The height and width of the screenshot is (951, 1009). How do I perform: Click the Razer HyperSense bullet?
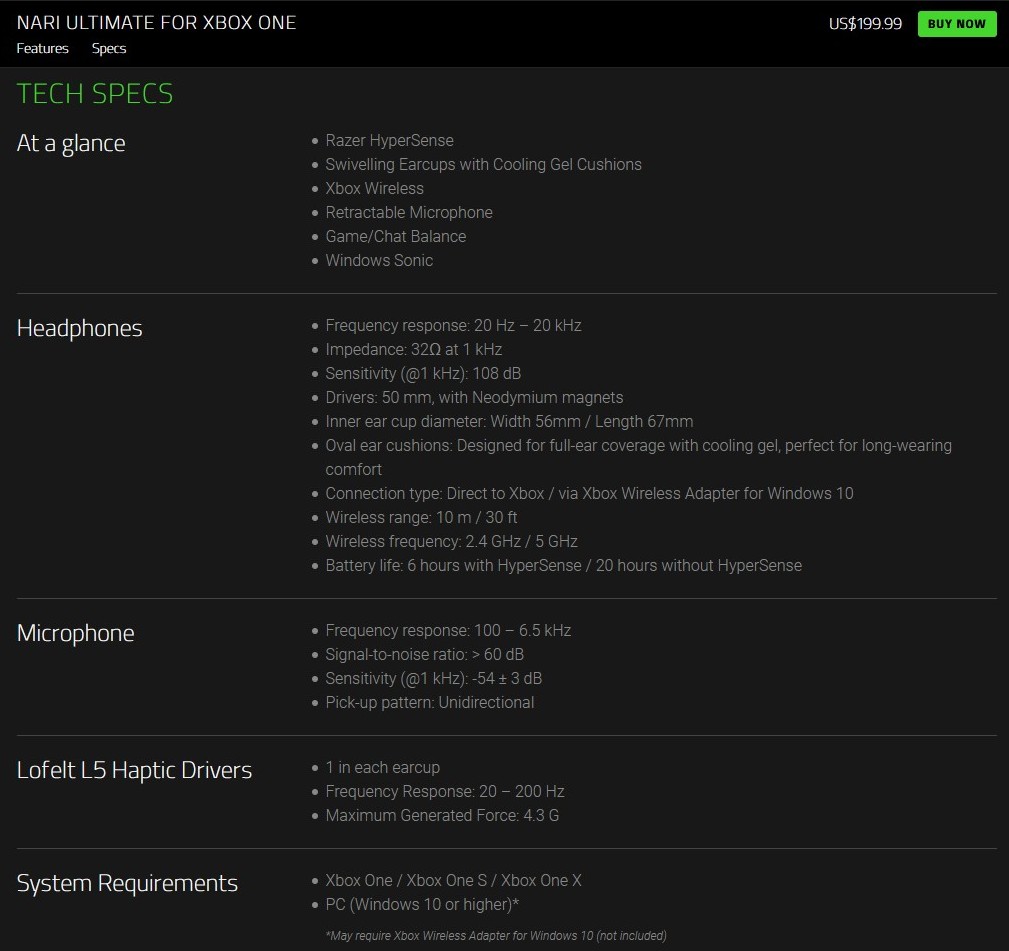click(x=389, y=140)
